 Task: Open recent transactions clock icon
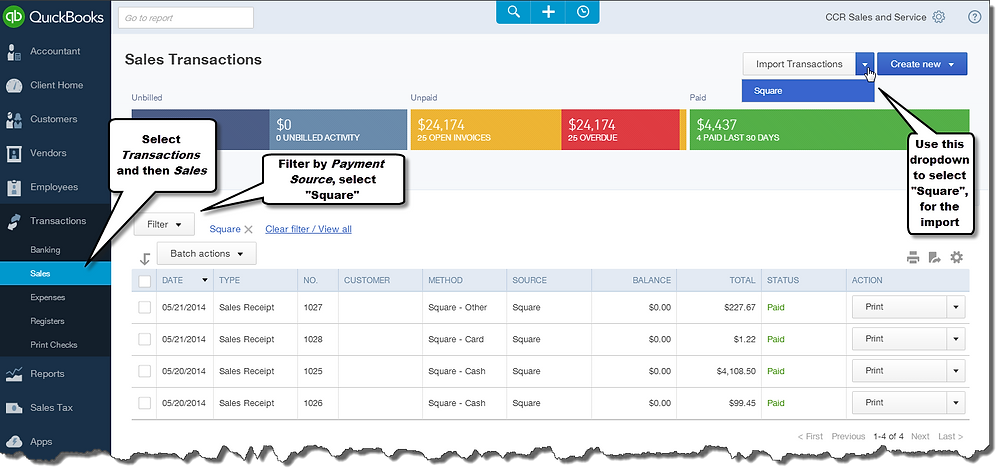[582, 12]
